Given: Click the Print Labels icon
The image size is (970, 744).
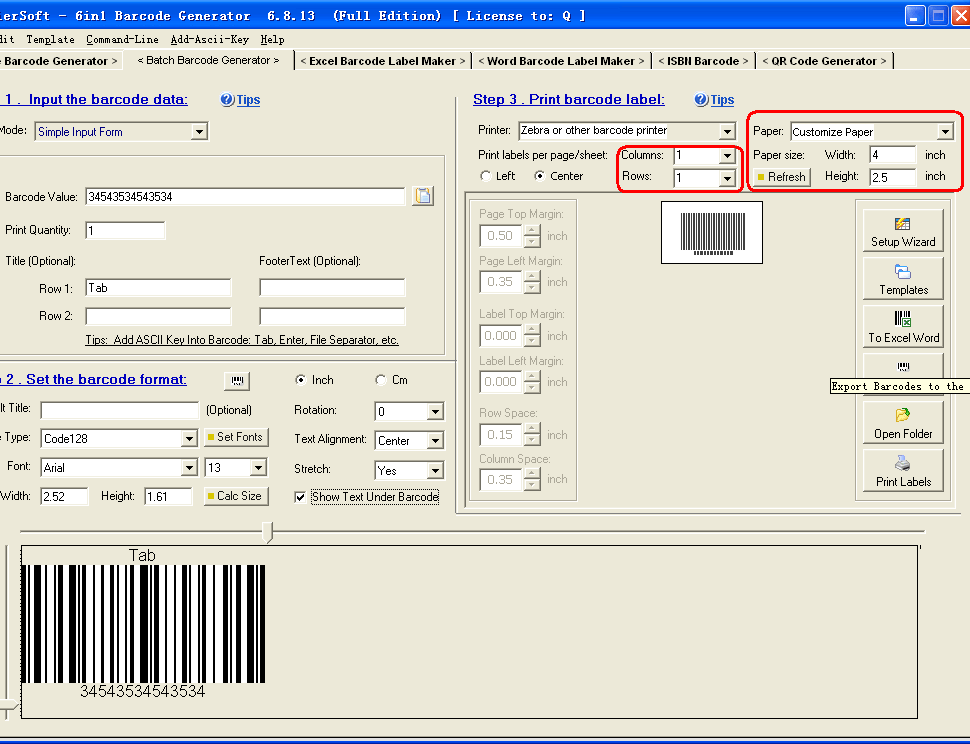Looking at the screenshot, I should coord(902,468).
